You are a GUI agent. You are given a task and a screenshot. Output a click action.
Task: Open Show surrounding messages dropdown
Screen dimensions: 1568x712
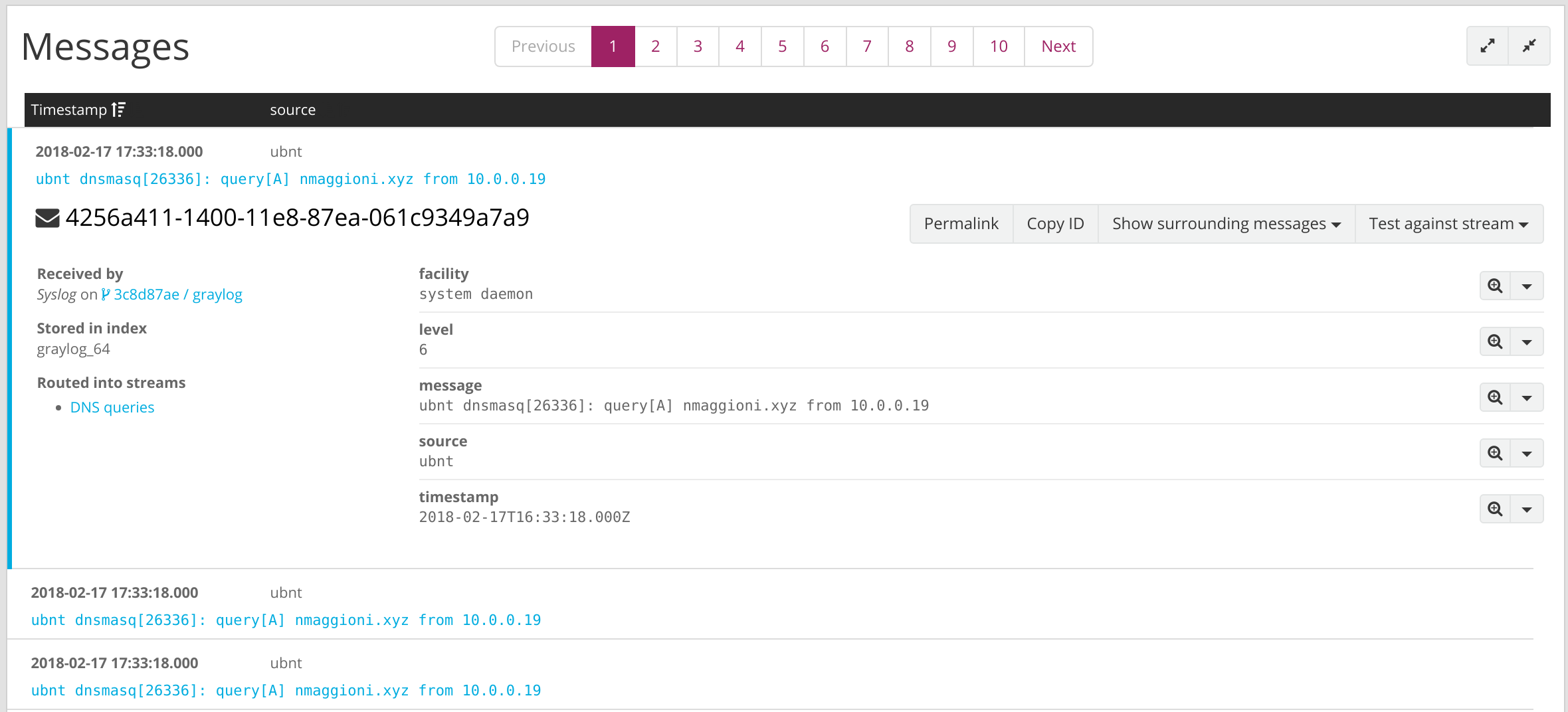(1226, 224)
